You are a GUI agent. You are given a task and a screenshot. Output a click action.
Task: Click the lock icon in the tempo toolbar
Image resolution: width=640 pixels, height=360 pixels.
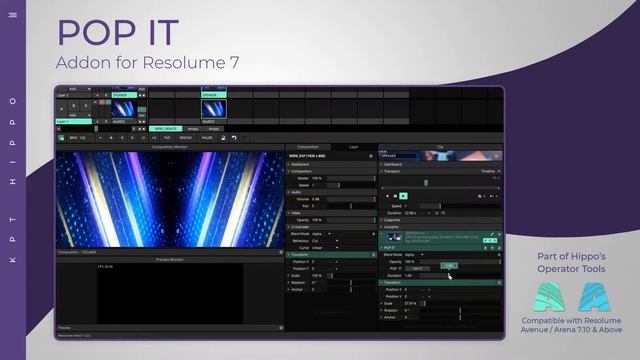click(x=223, y=138)
